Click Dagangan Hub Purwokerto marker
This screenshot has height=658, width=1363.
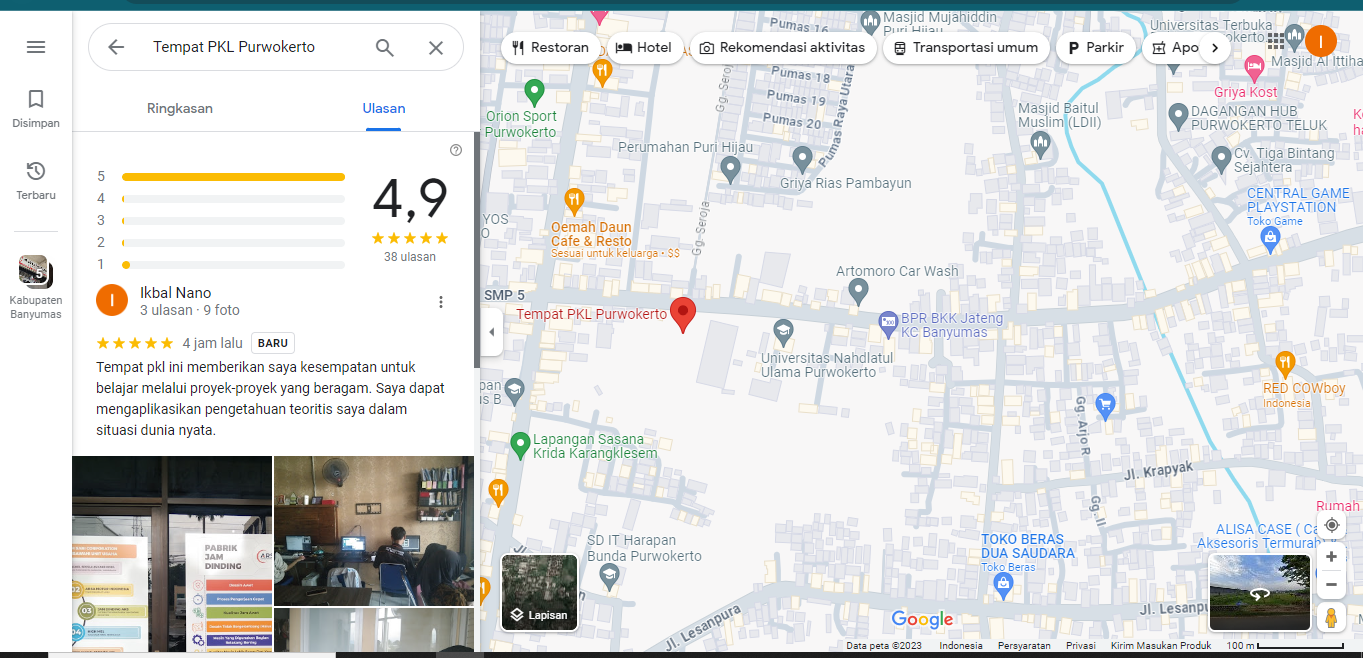(1179, 117)
